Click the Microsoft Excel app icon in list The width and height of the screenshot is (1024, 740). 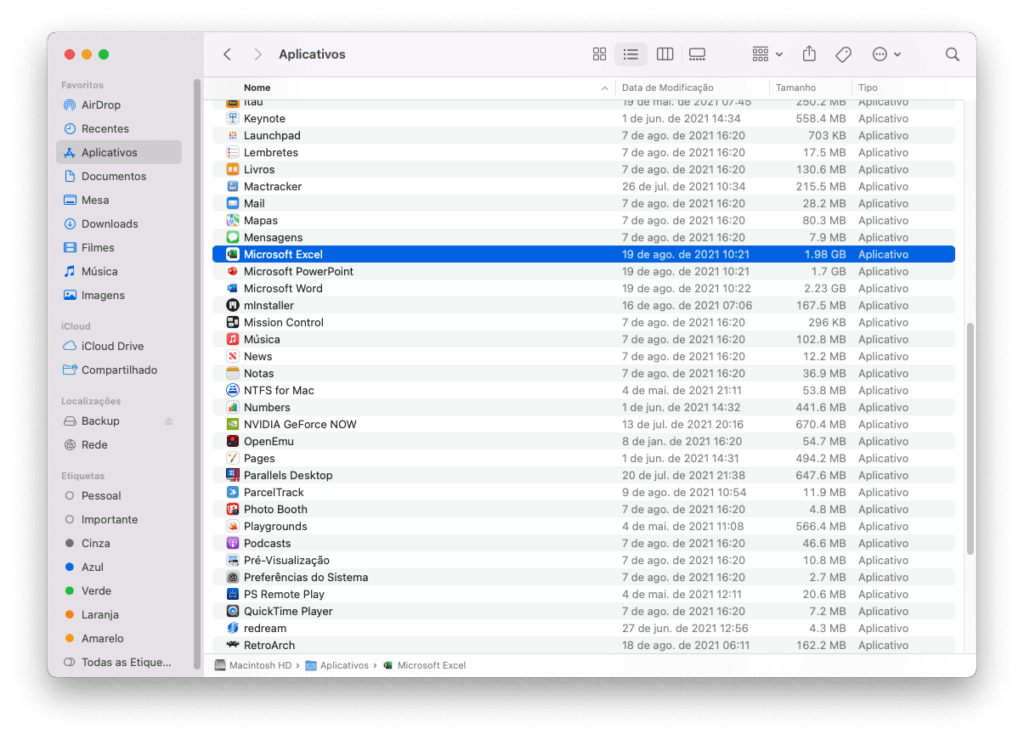232,254
